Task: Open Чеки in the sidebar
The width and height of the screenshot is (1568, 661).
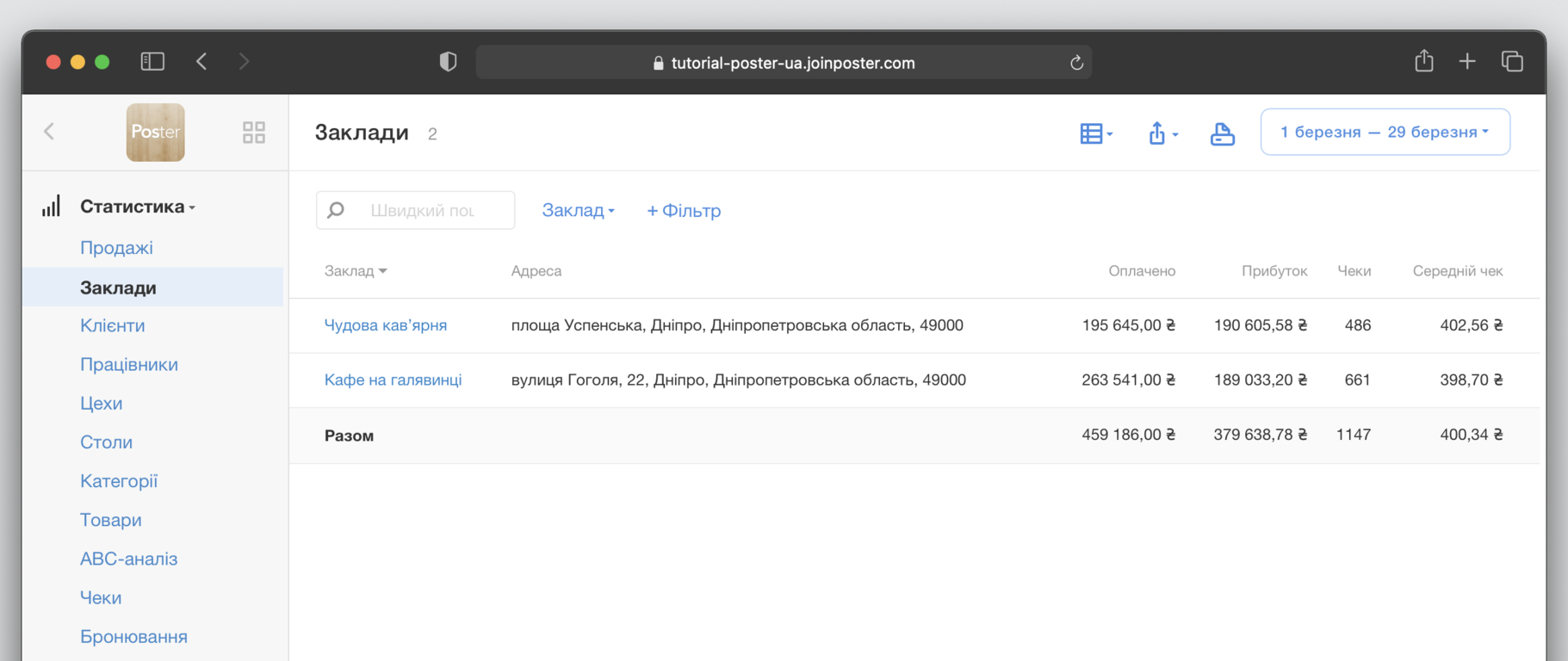Action: [x=101, y=597]
